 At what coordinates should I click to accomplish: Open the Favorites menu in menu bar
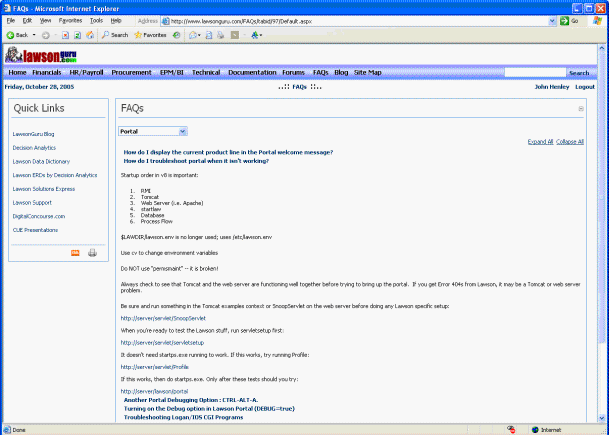(70, 21)
